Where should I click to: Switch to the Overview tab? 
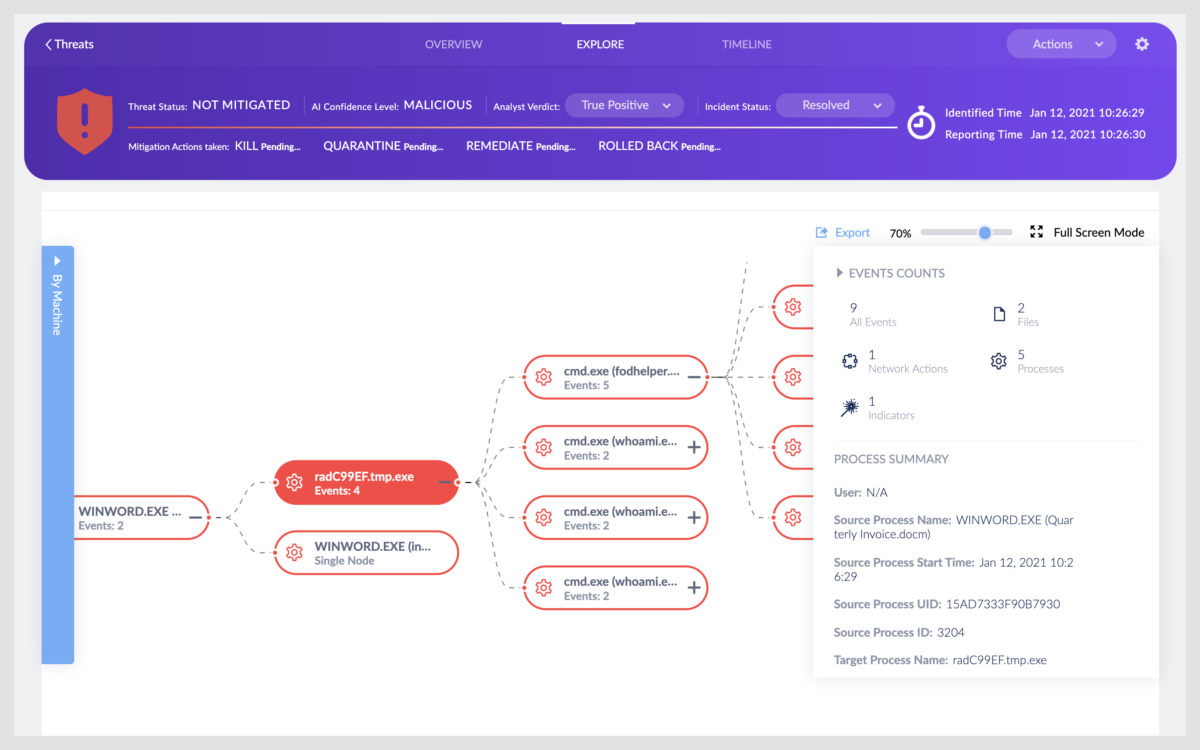(x=453, y=44)
